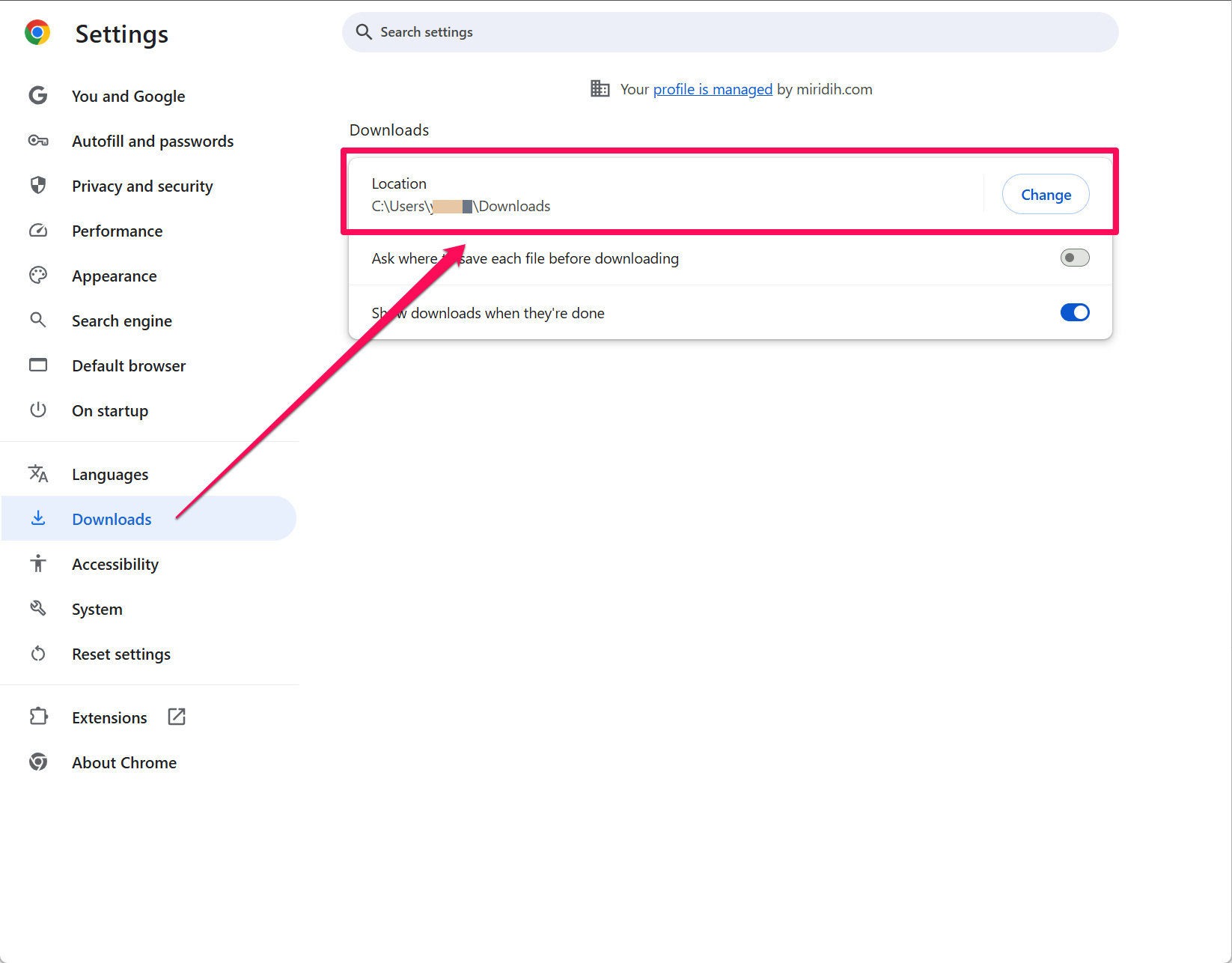
Task: Click the Change download location button
Action: (x=1045, y=195)
